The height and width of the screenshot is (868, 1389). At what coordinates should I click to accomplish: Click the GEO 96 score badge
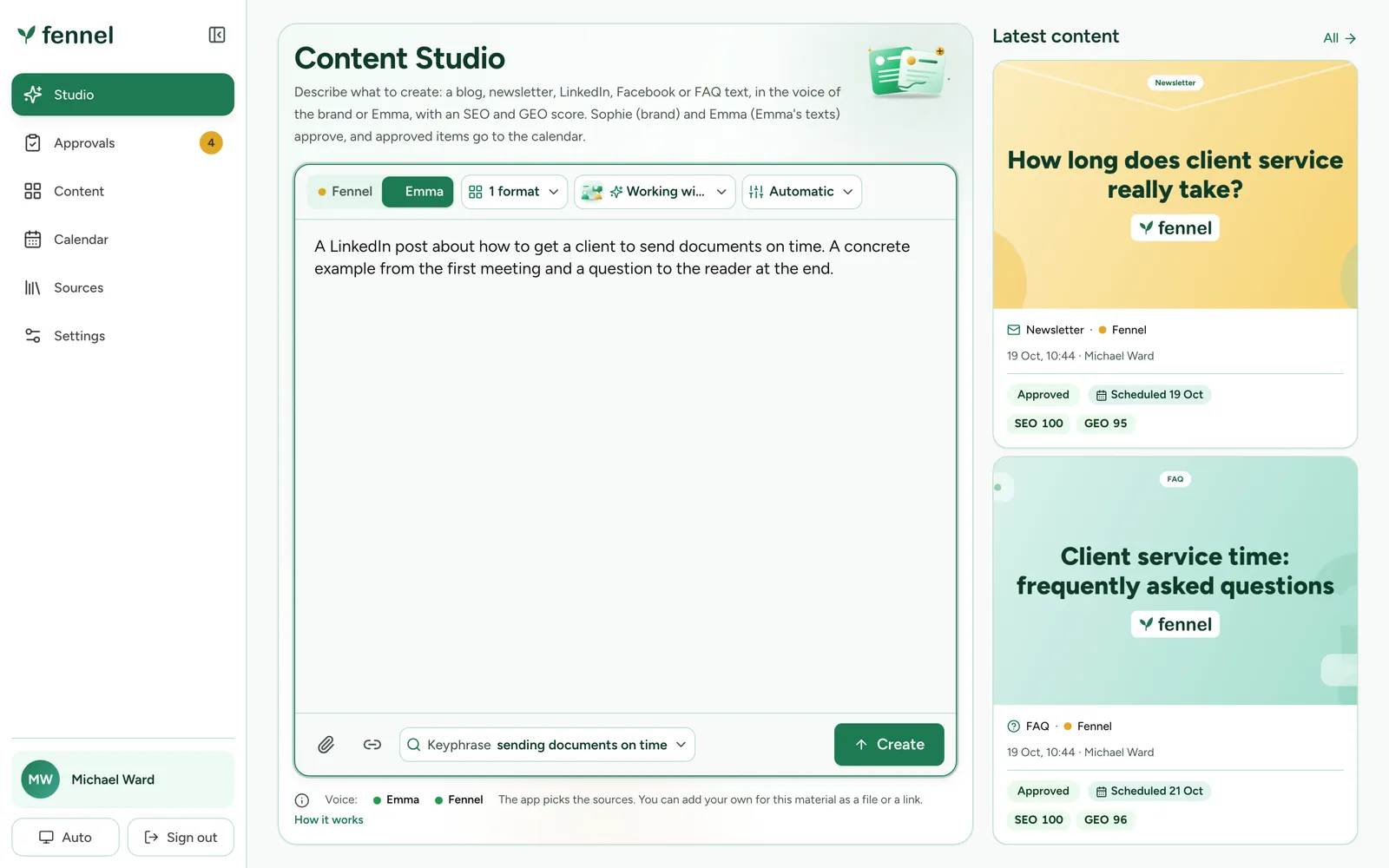1106,820
